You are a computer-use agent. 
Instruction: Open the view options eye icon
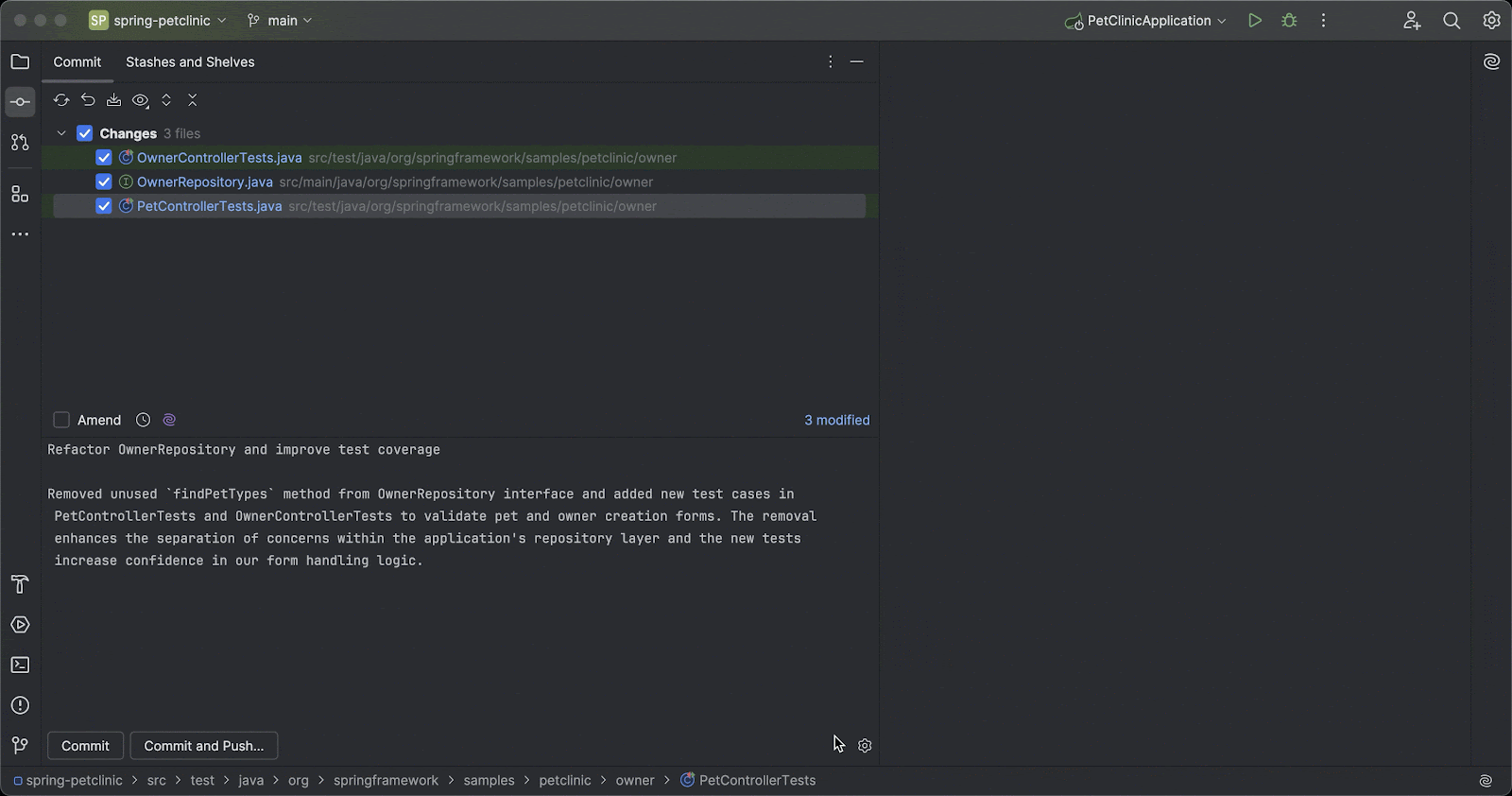[141, 100]
